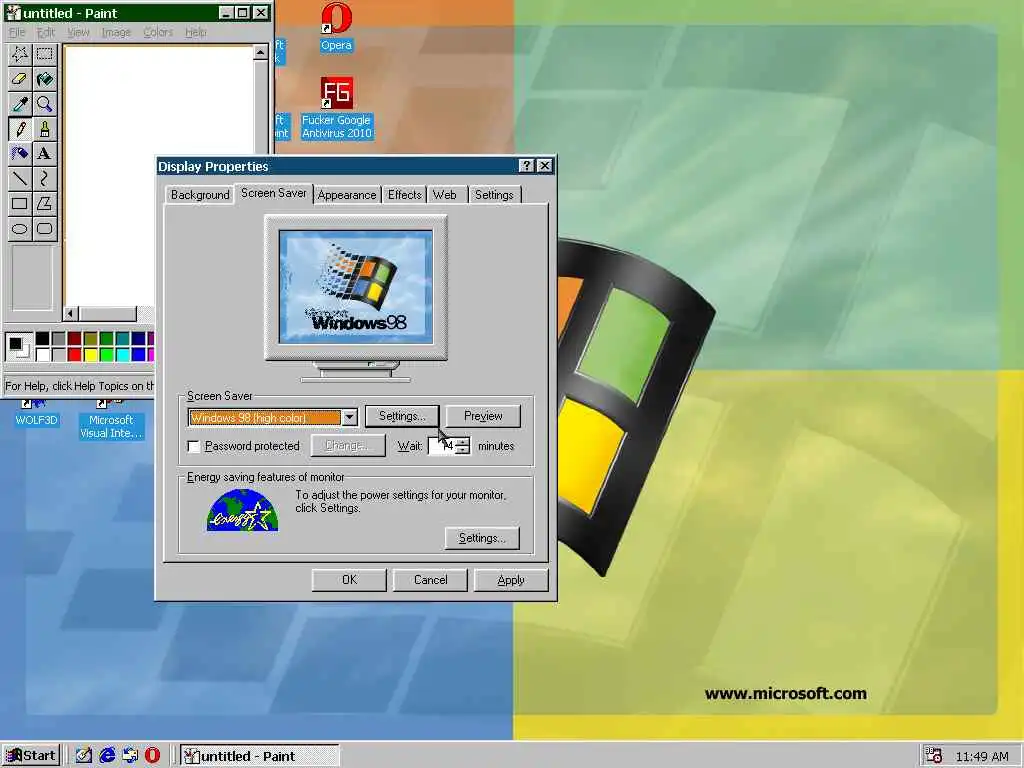Open the energy saving Settings... button
This screenshot has width=1024, height=768.
pos(482,538)
